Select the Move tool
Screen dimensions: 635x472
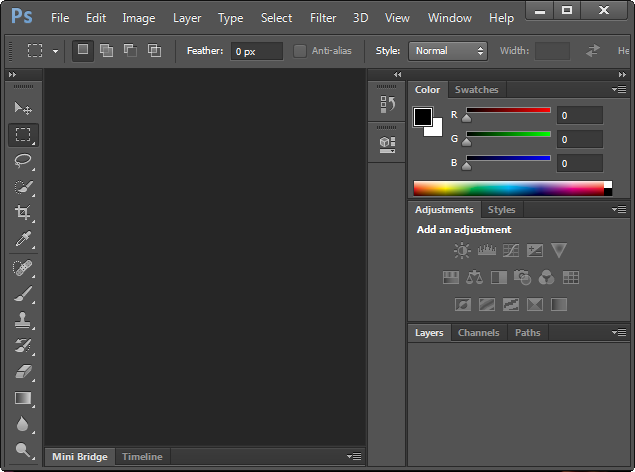coord(23,108)
